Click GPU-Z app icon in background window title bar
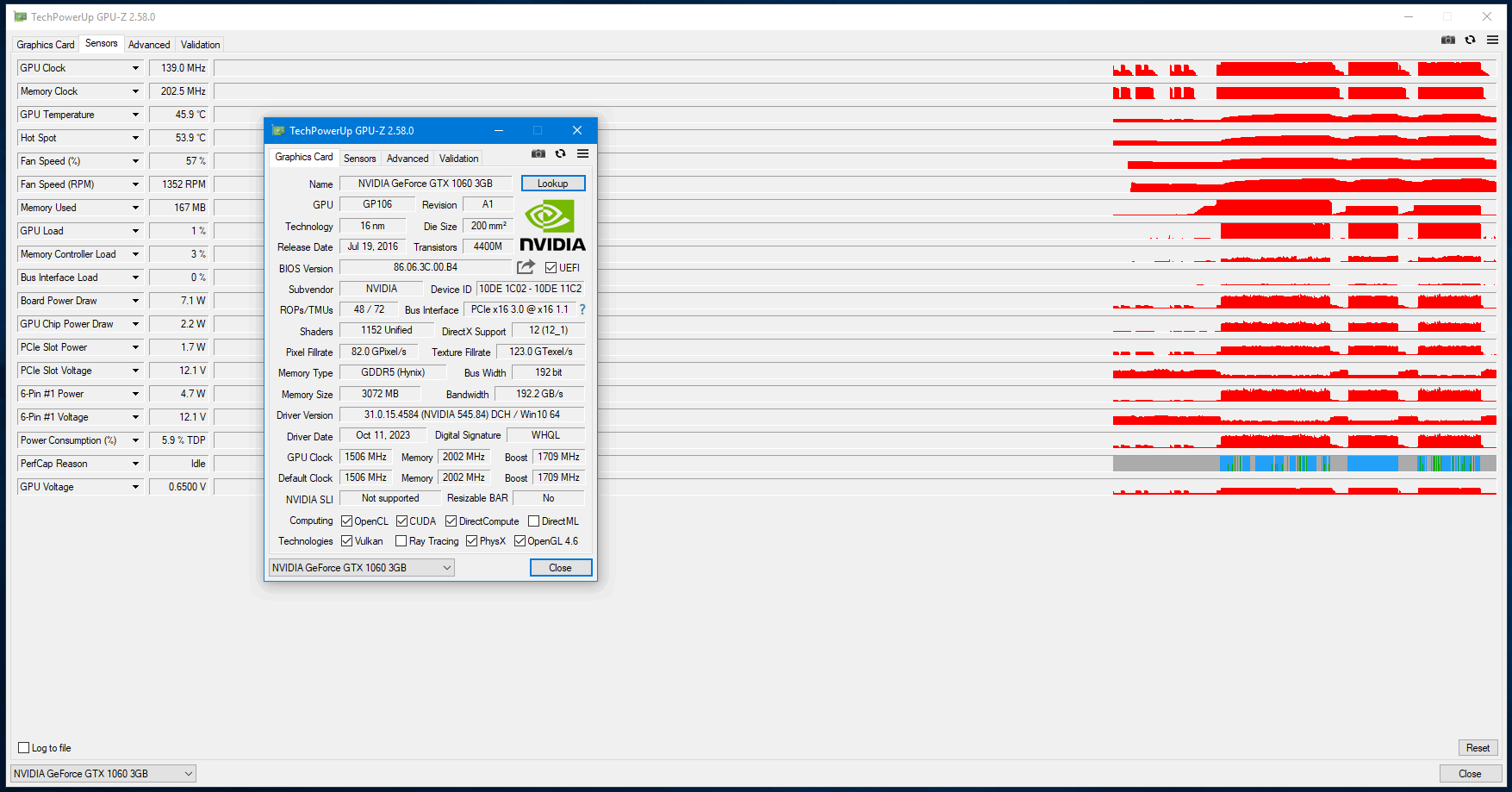 click(x=21, y=16)
